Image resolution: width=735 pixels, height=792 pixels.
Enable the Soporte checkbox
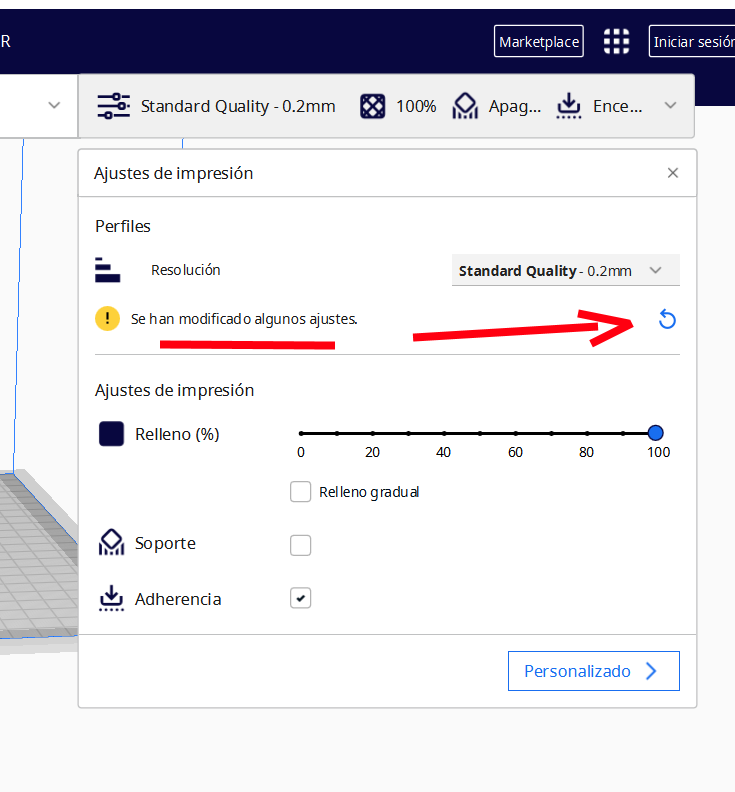tap(301, 546)
